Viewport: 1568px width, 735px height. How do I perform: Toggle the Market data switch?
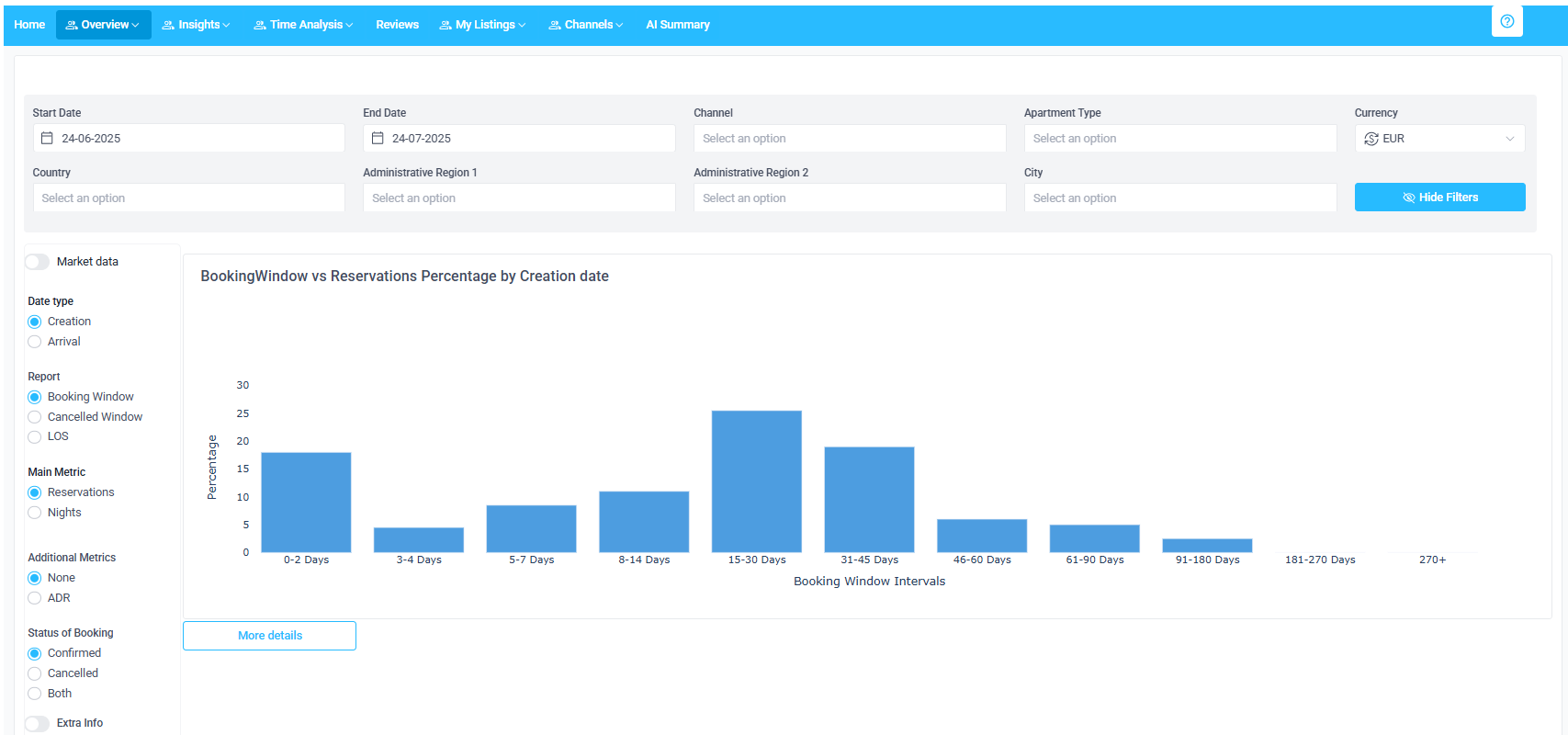38,262
